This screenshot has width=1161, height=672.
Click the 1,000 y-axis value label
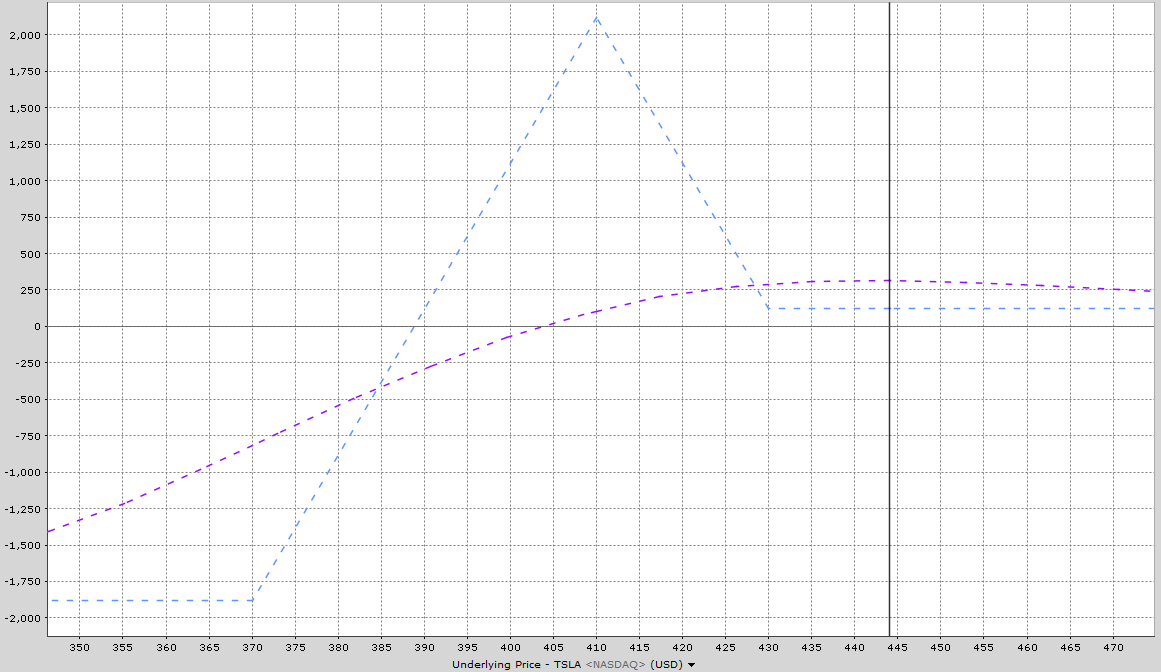pyautogui.click(x=26, y=181)
